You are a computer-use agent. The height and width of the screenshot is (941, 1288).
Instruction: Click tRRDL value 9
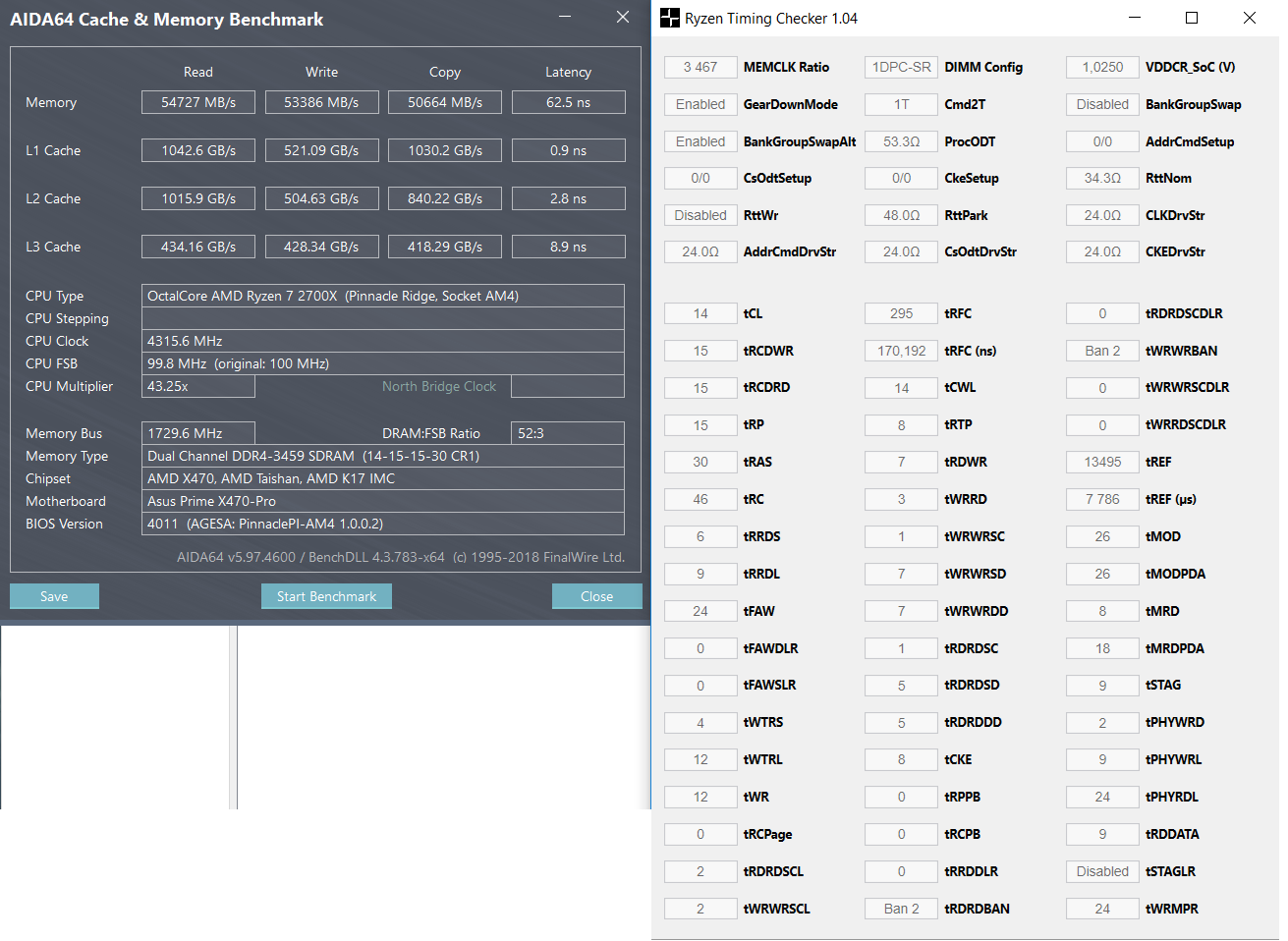pos(700,574)
